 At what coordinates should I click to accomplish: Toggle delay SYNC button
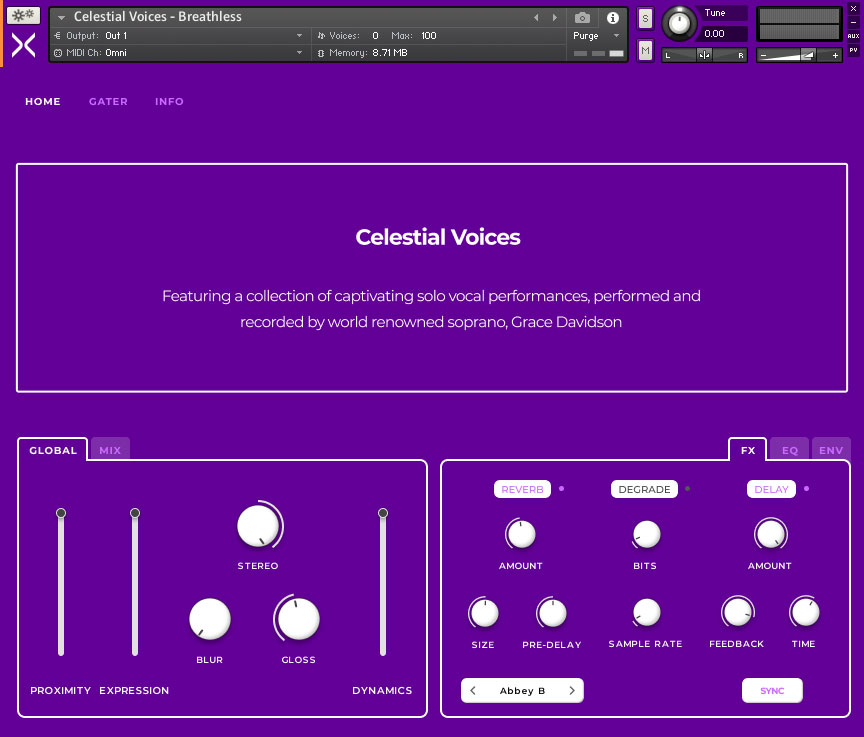tap(772, 691)
